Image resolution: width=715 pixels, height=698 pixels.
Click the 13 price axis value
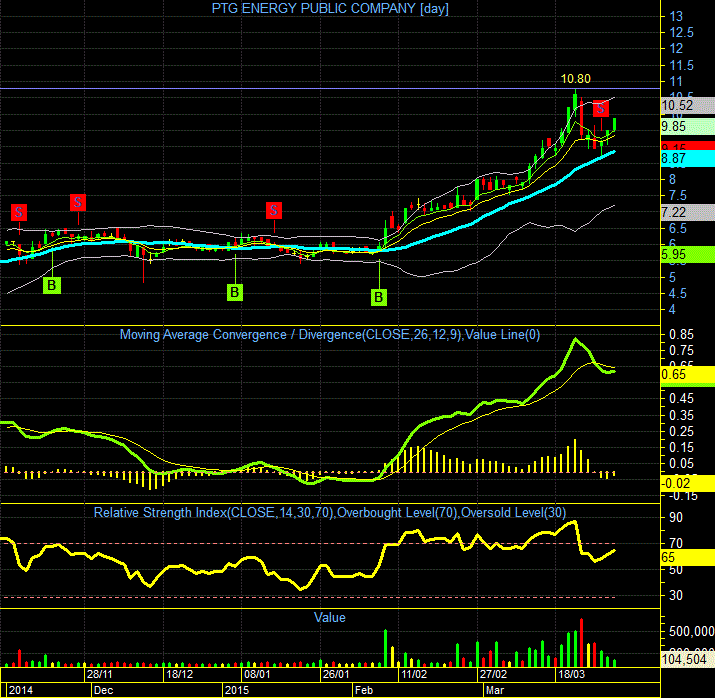pos(676,16)
